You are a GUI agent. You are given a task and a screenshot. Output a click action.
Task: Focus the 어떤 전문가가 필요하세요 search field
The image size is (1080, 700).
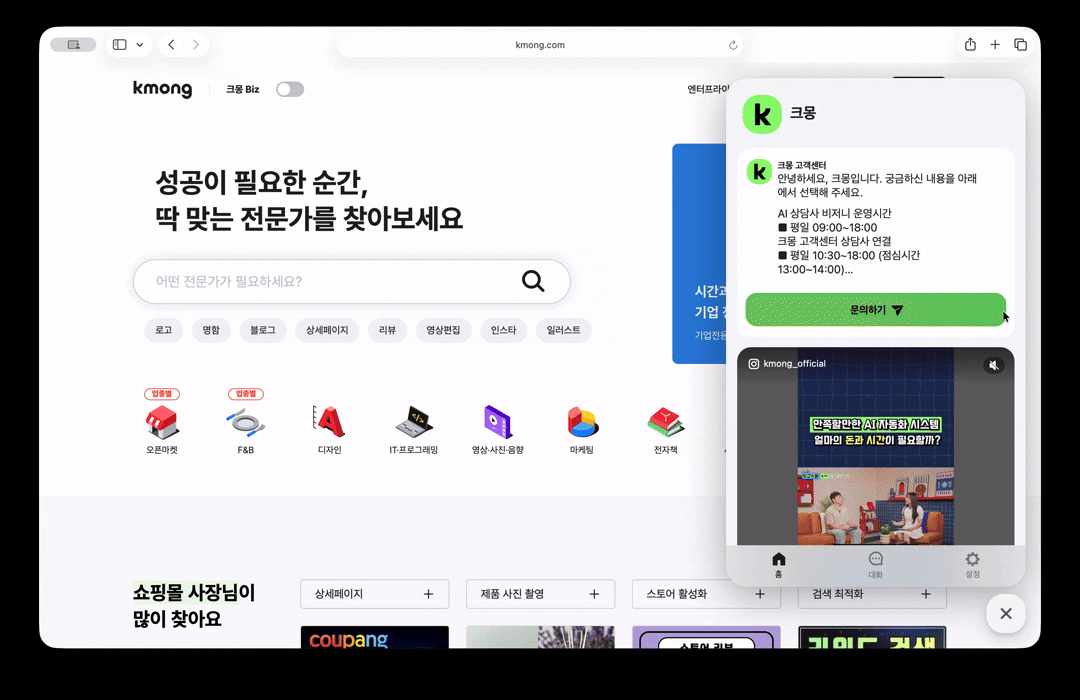click(x=351, y=281)
